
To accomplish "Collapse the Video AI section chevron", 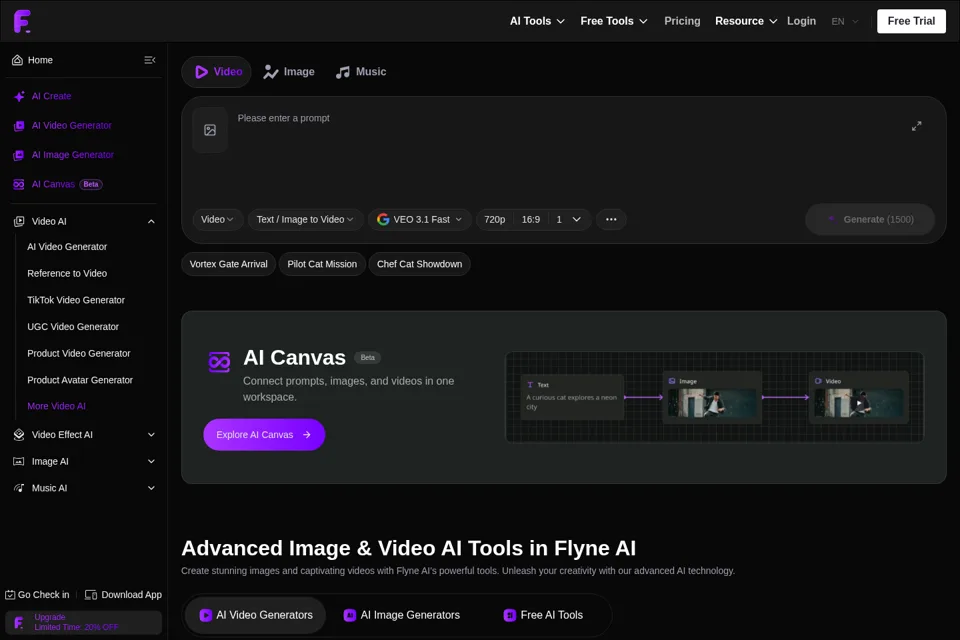I will 151,221.
